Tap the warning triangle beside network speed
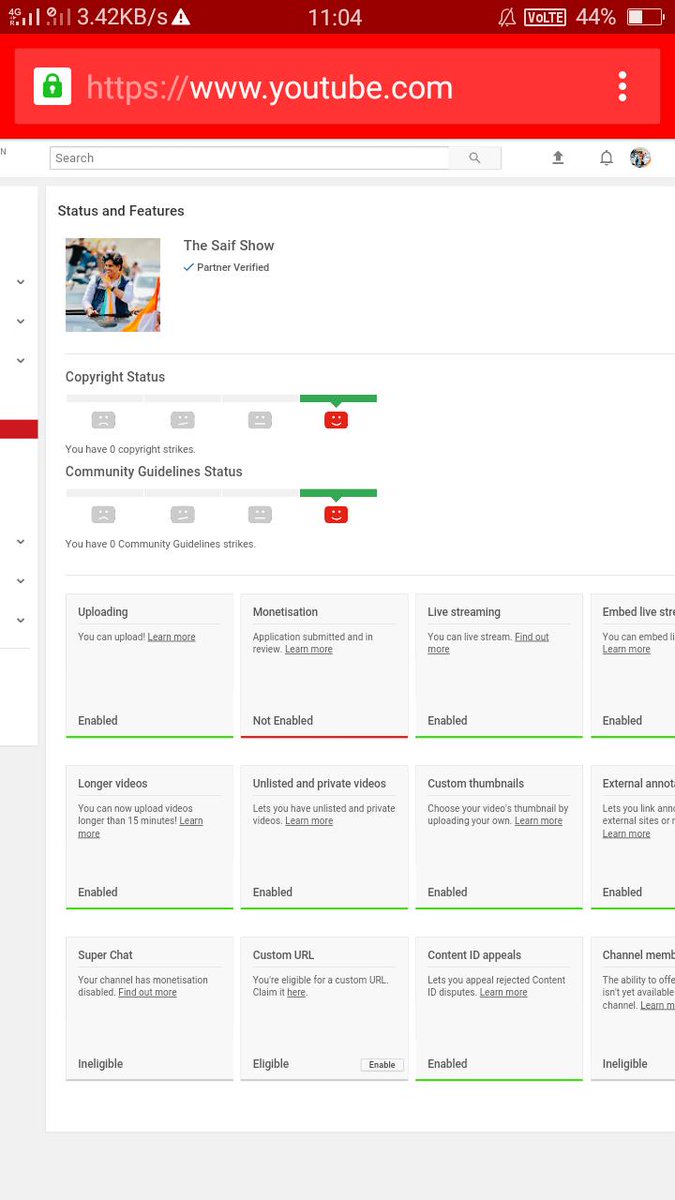The width and height of the screenshot is (675, 1200). click(181, 17)
